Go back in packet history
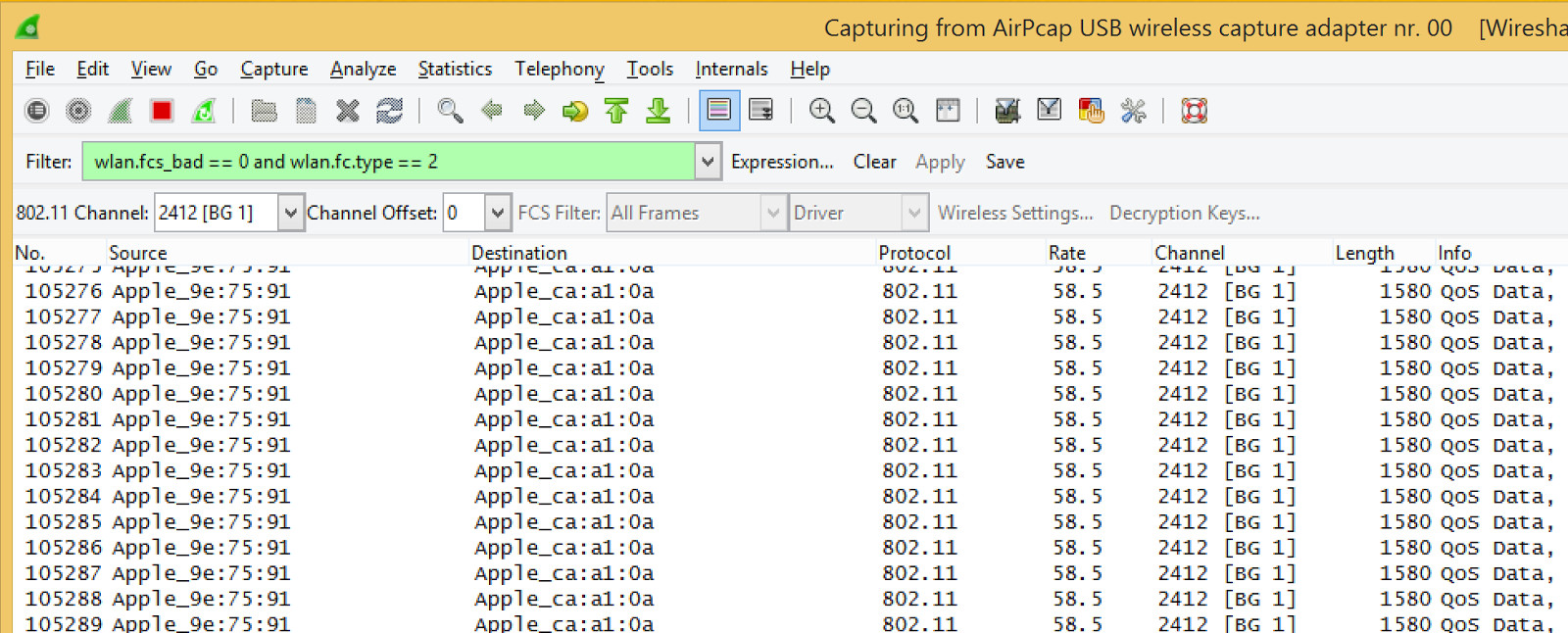 click(x=492, y=111)
